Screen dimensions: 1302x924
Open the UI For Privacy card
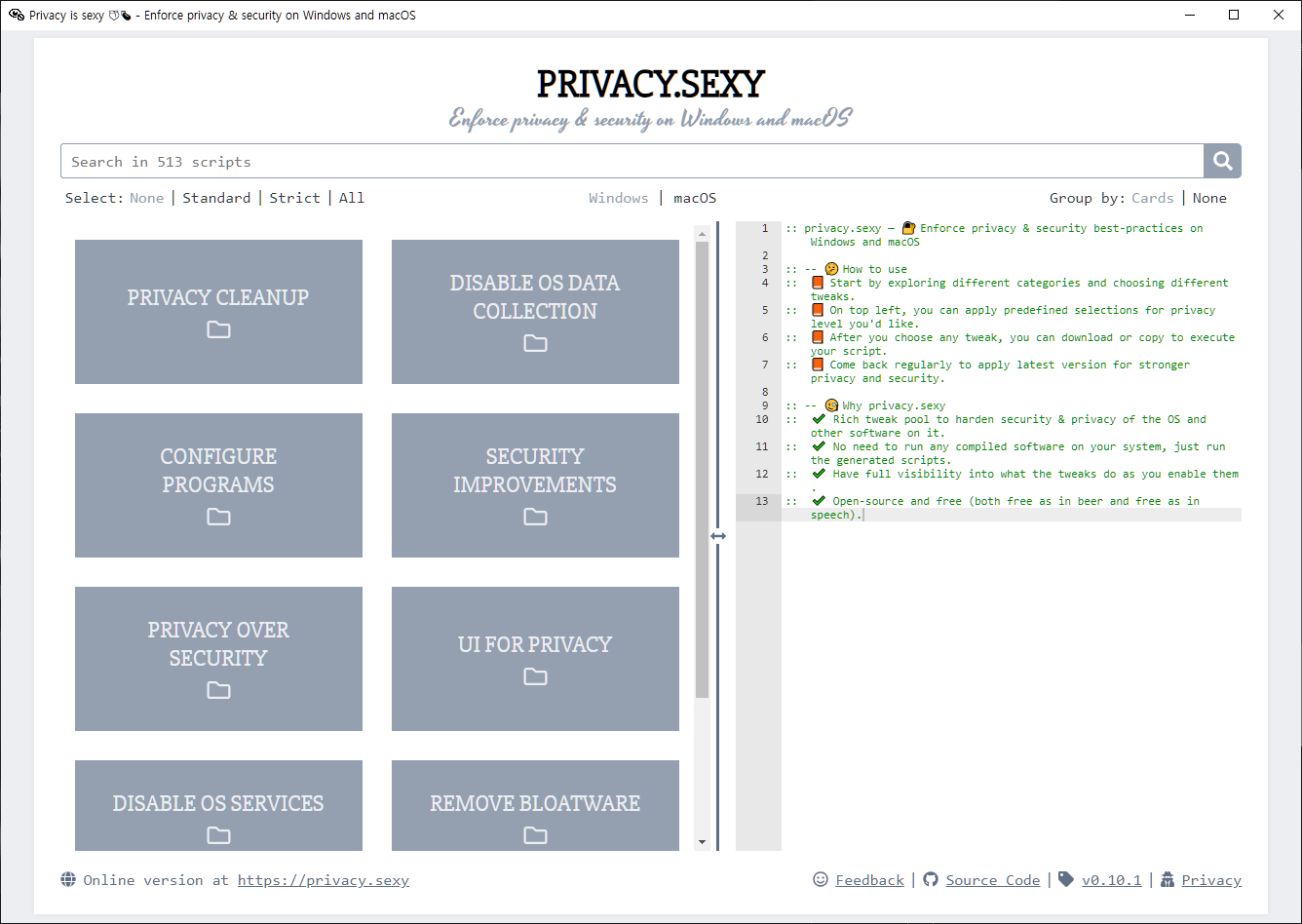[x=535, y=659]
